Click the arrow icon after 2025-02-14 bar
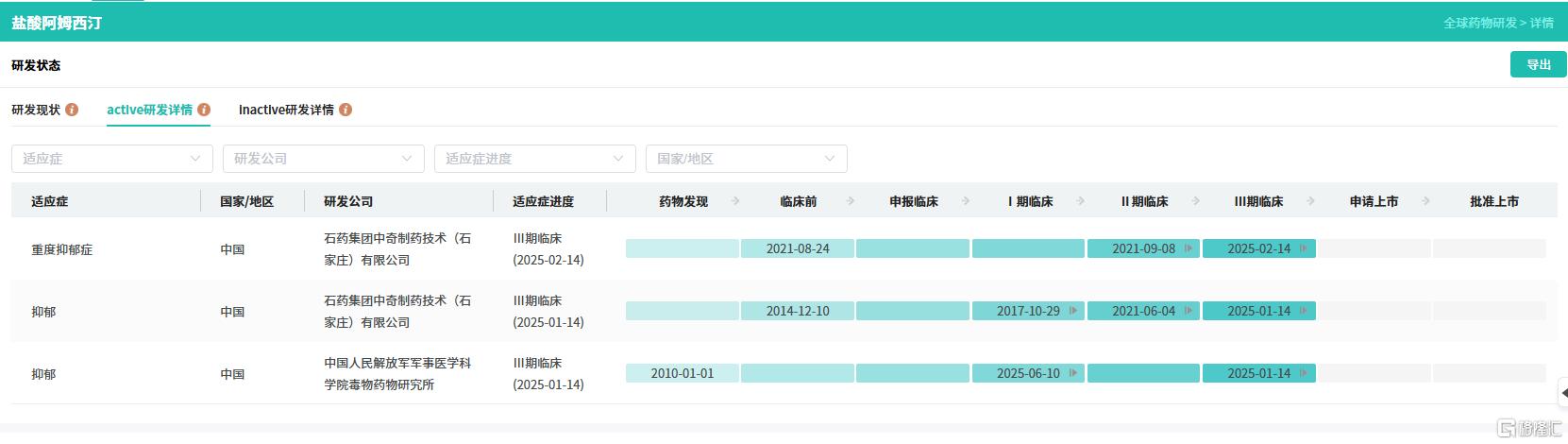Screen dimensions: 1568x444 (1304, 248)
